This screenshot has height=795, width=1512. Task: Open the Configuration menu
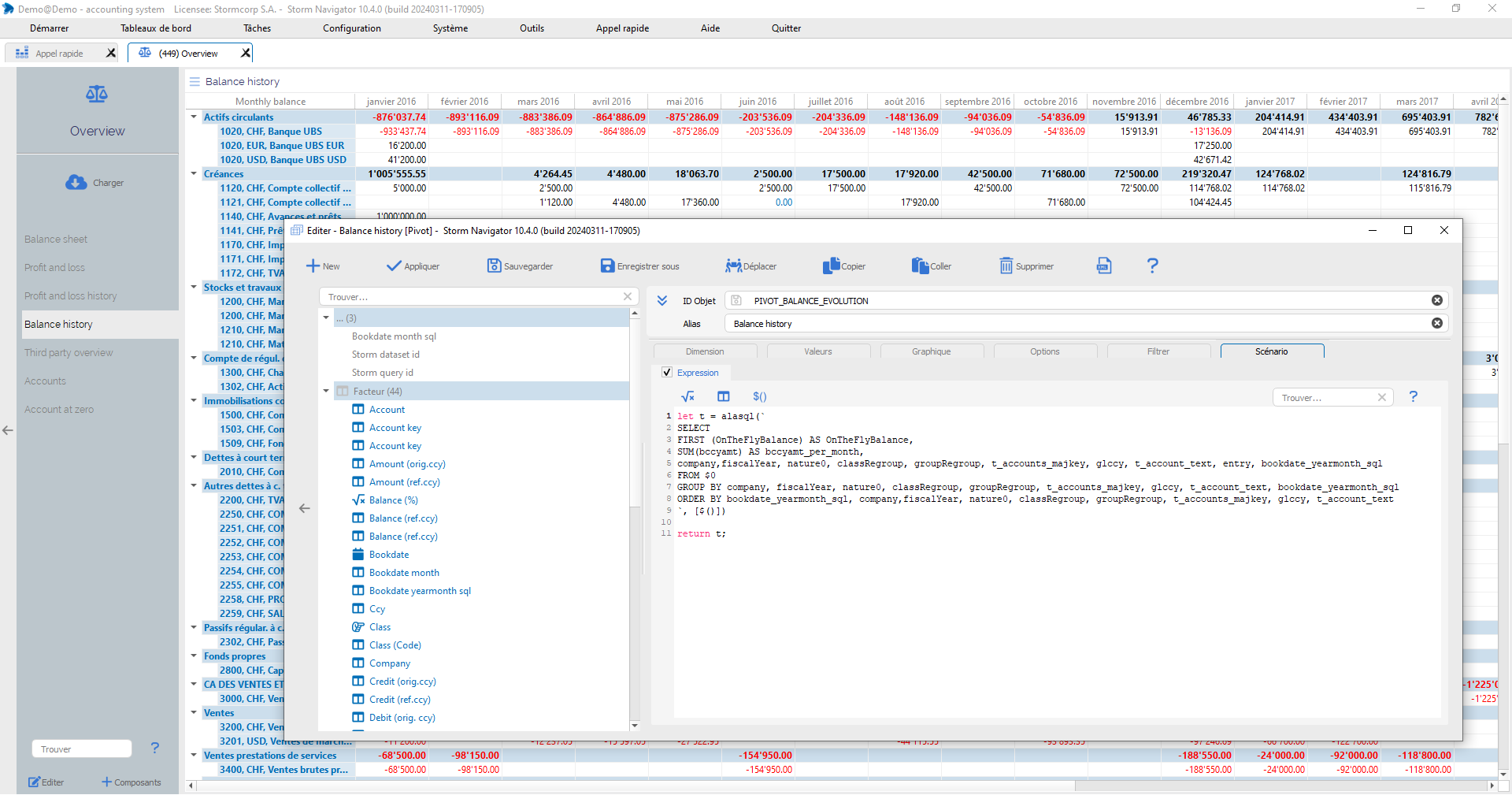352,28
